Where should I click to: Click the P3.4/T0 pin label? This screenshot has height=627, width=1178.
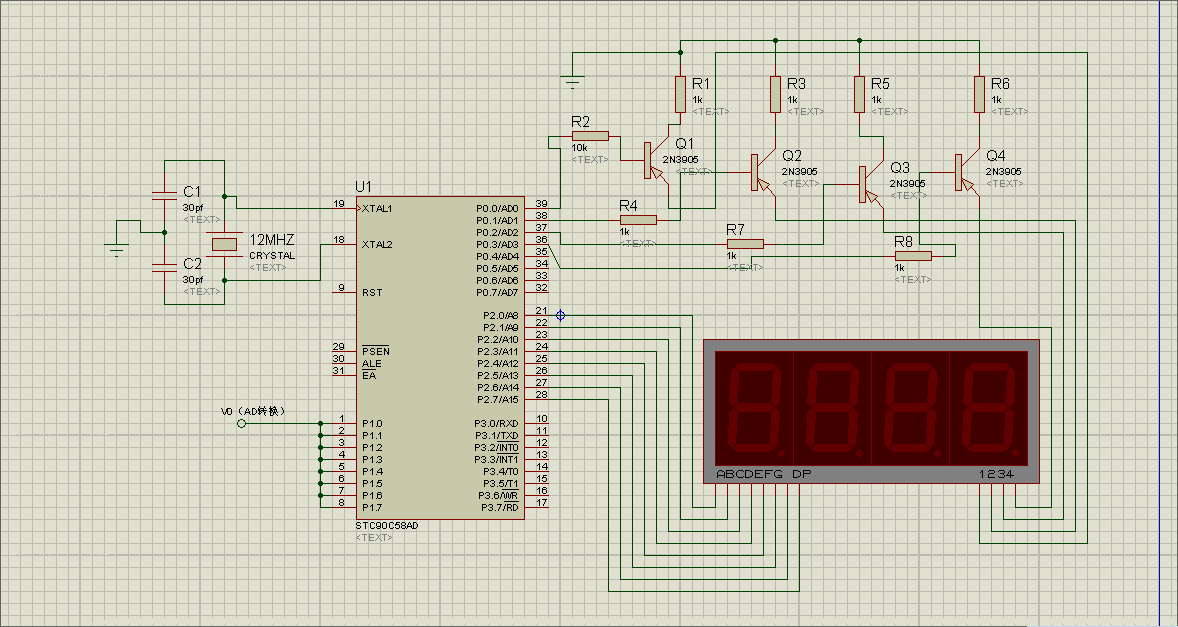(500, 471)
